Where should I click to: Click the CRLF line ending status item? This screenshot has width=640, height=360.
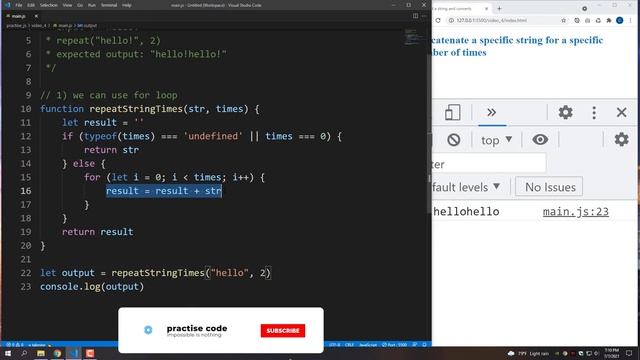click(349, 345)
